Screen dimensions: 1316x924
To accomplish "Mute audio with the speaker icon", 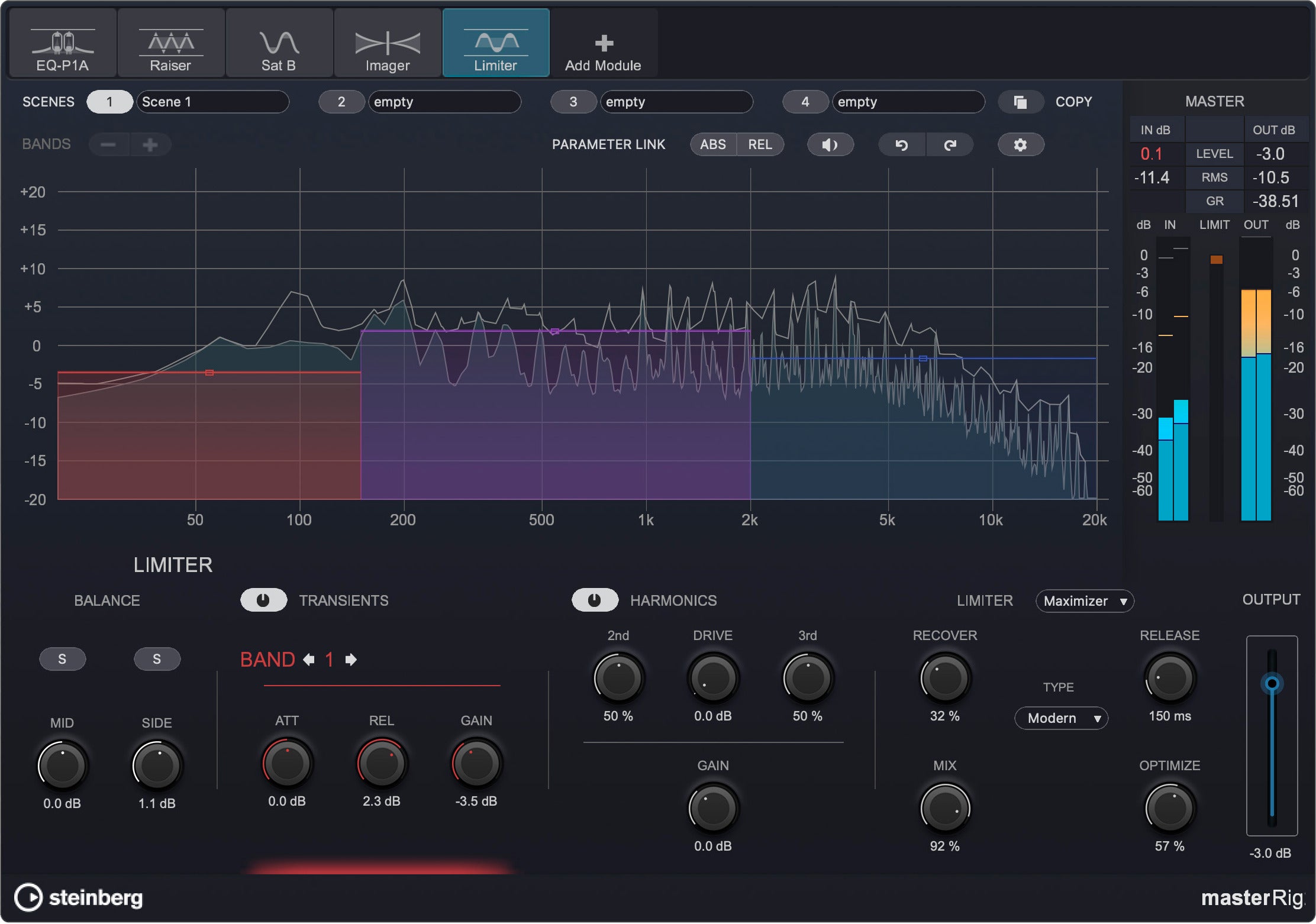I will tap(830, 144).
